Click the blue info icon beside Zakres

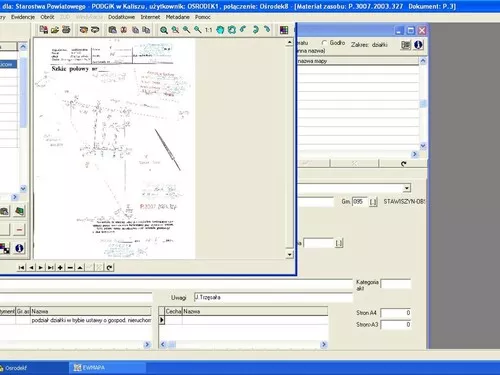[x=418, y=45]
